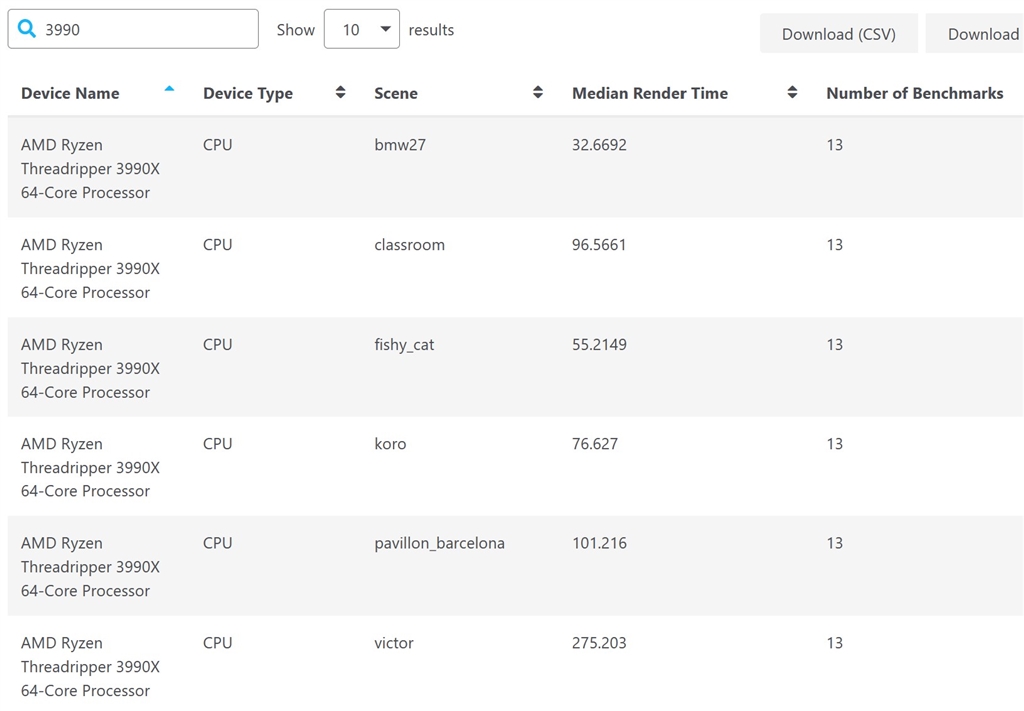Select the classroom scene row
Image resolution: width=1024 pixels, height=711 pixels.
point(409,245)
